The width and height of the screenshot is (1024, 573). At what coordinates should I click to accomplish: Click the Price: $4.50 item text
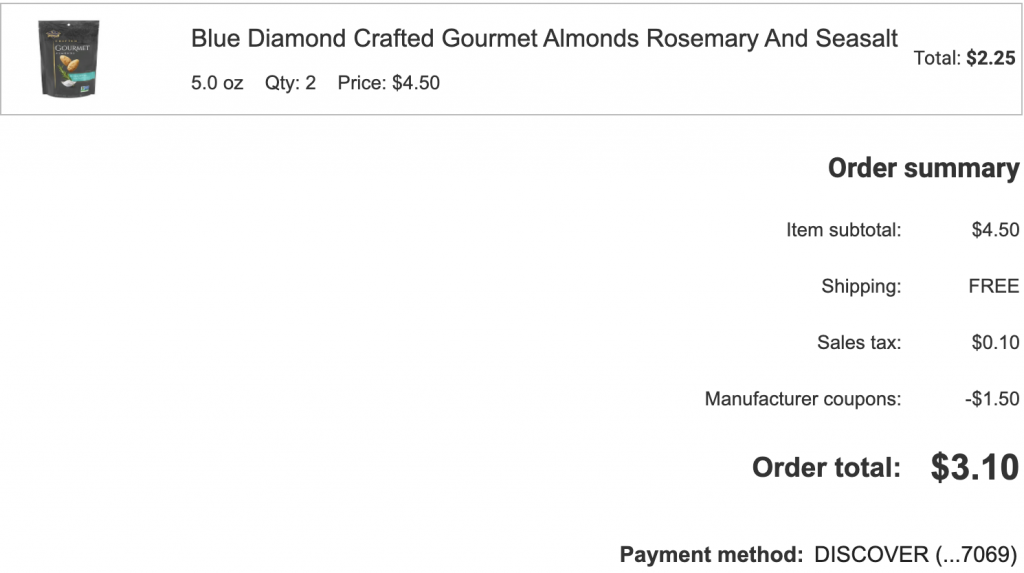pyautogui.click(x=388, y=83)
